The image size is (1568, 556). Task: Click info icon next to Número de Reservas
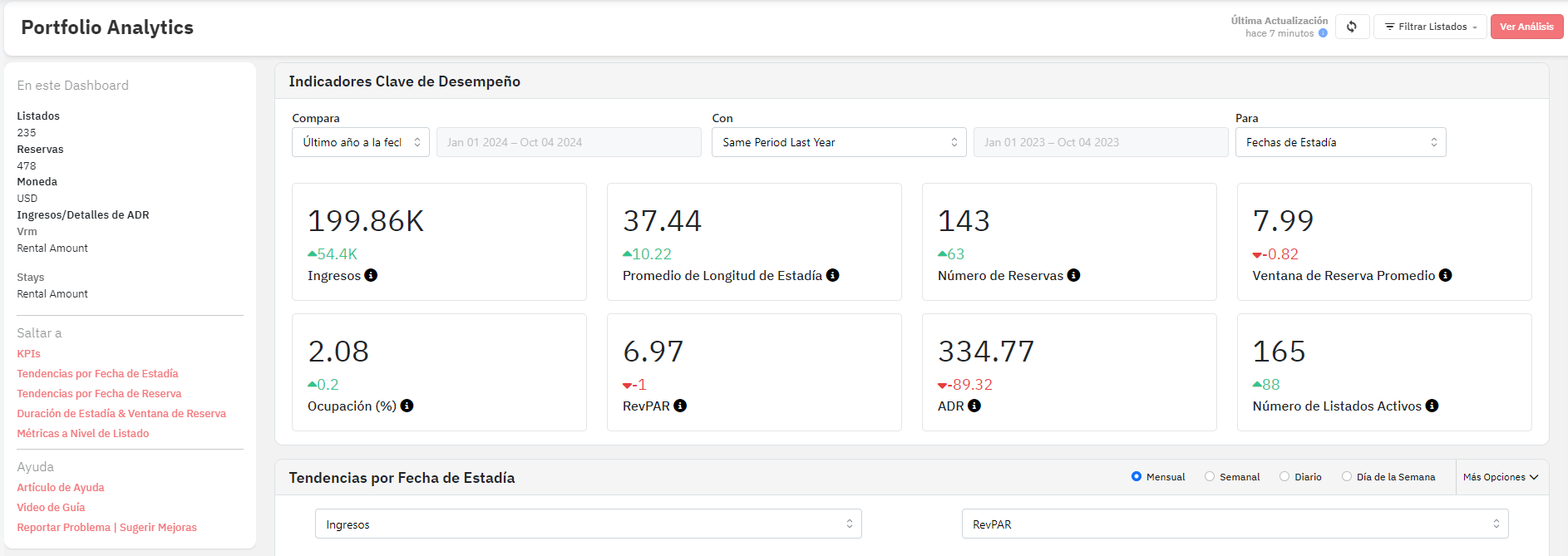(1073, 275)
